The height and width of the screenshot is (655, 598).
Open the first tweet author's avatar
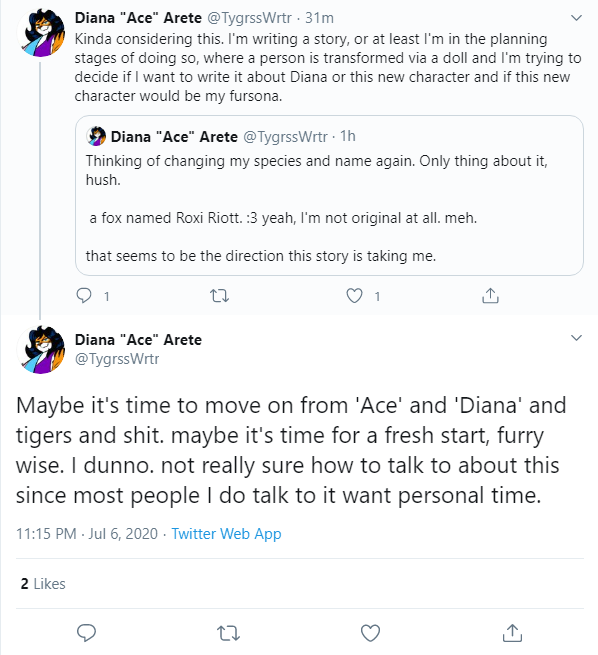tap(41, 33)
